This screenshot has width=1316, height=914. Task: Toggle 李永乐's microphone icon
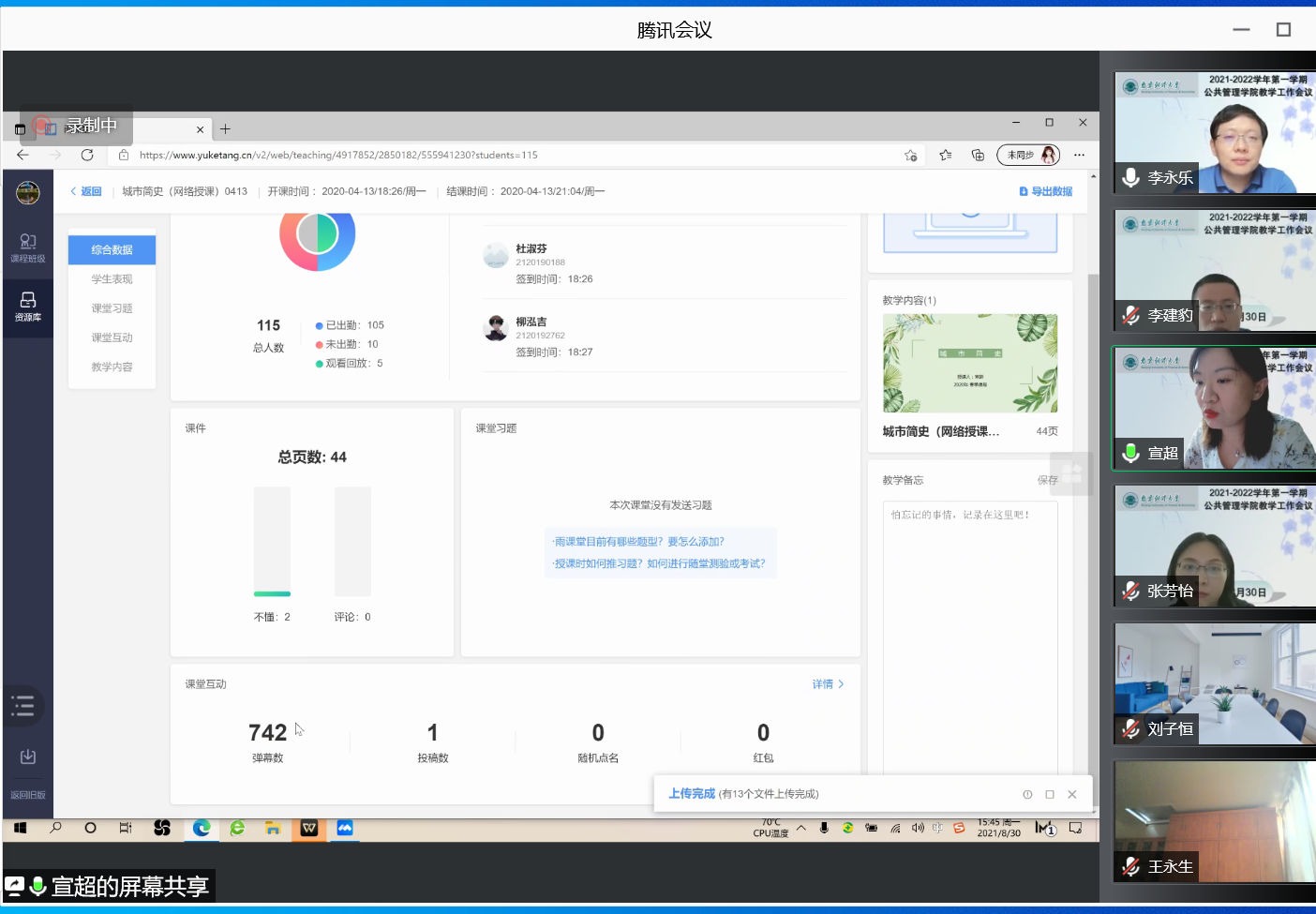pyautogui.click(x=1131, y=177)
